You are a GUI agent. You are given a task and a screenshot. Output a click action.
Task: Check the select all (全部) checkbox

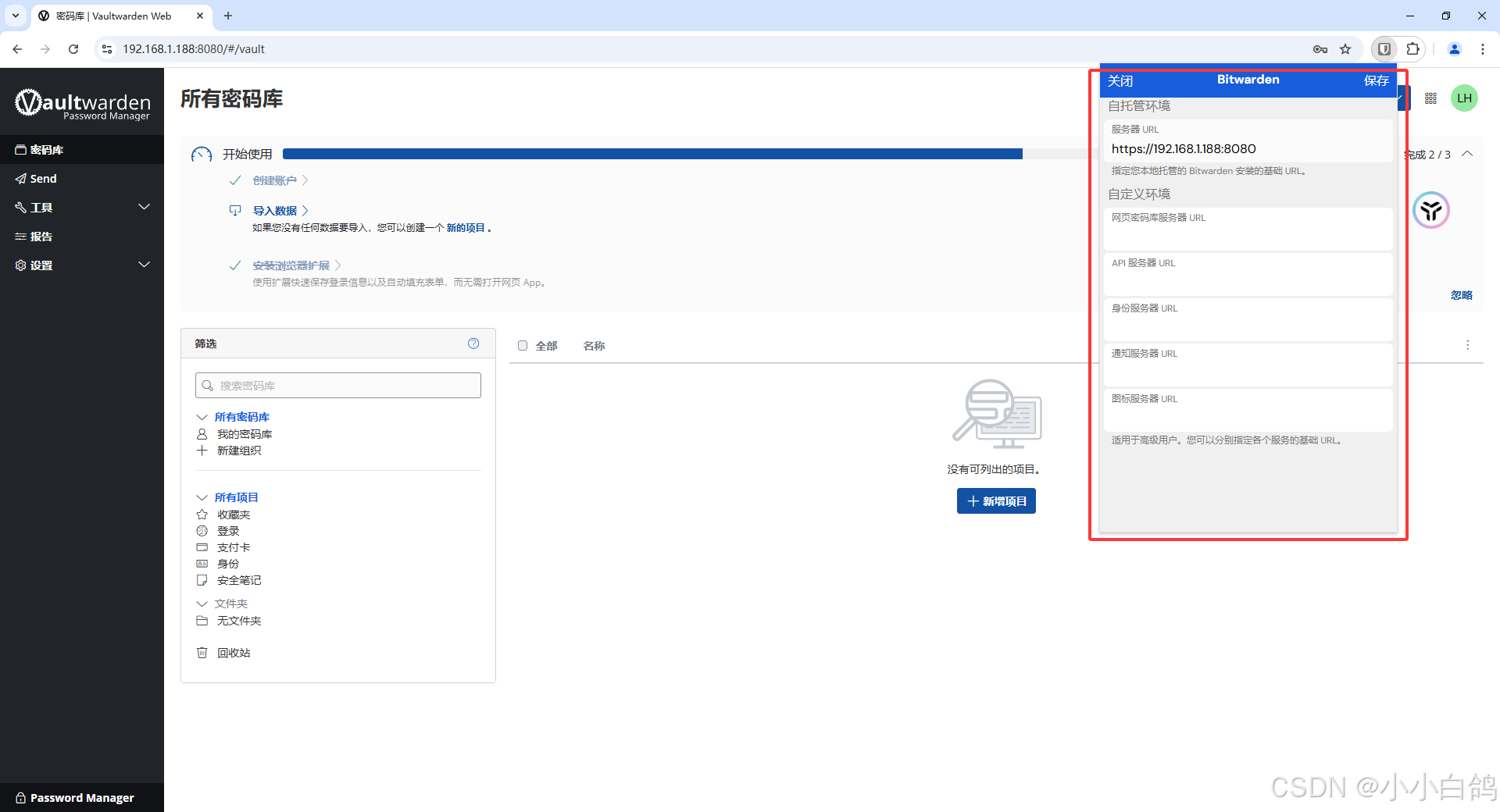[523, 346]
